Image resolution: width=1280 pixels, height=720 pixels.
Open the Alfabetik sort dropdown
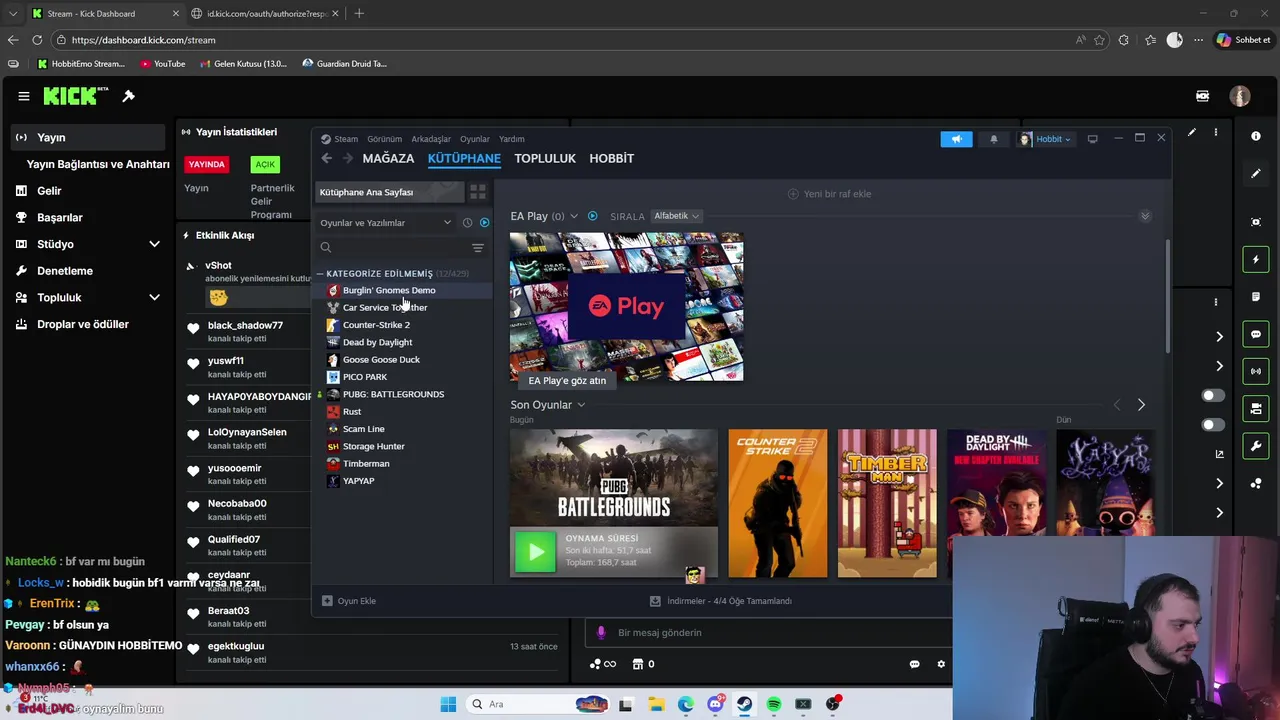point(677,216)
